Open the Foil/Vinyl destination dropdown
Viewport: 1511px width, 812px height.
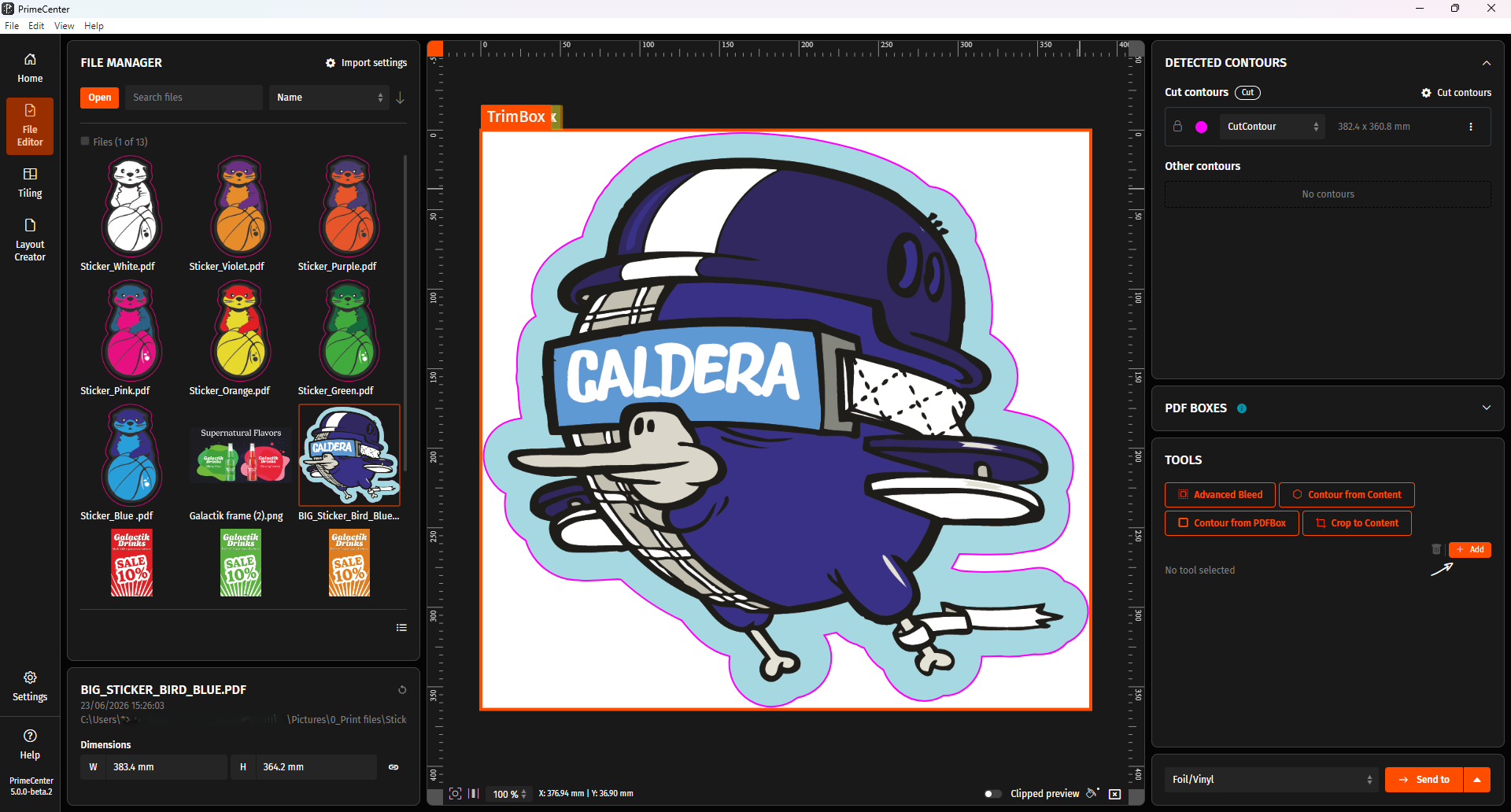tap(1272, 780)
